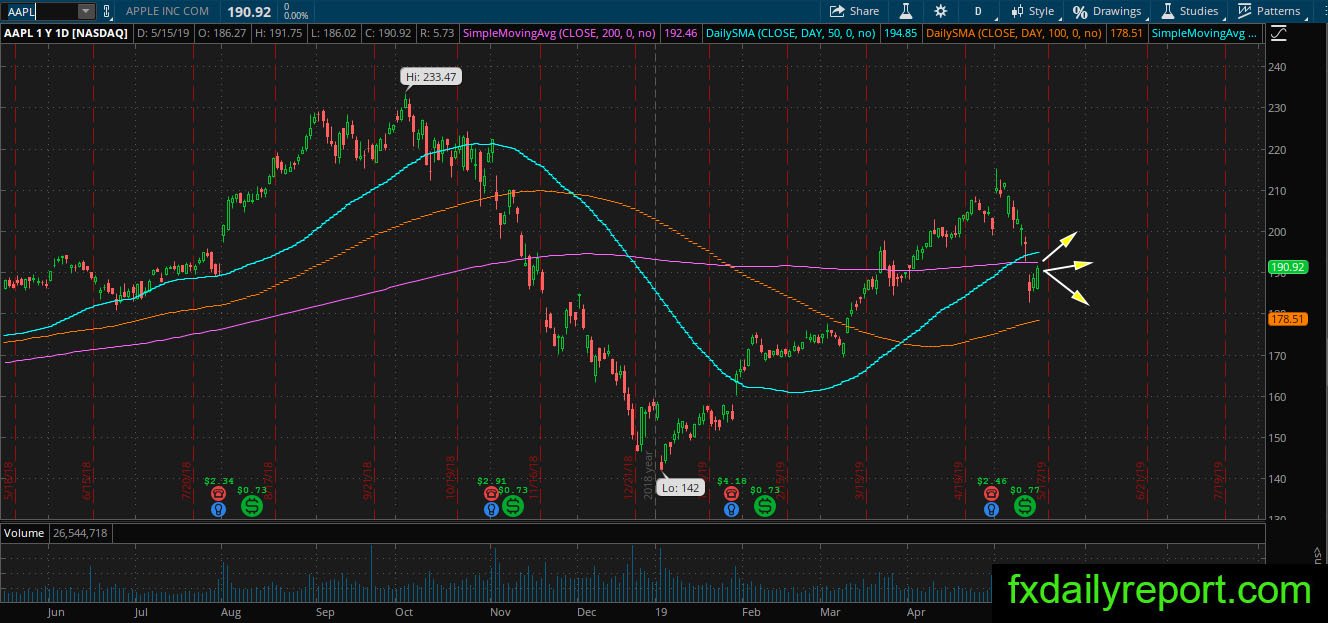Screen dimensions: 1328x623
Task: Open the symbol selector dropdown arrow
Action: tap(86, 11)
